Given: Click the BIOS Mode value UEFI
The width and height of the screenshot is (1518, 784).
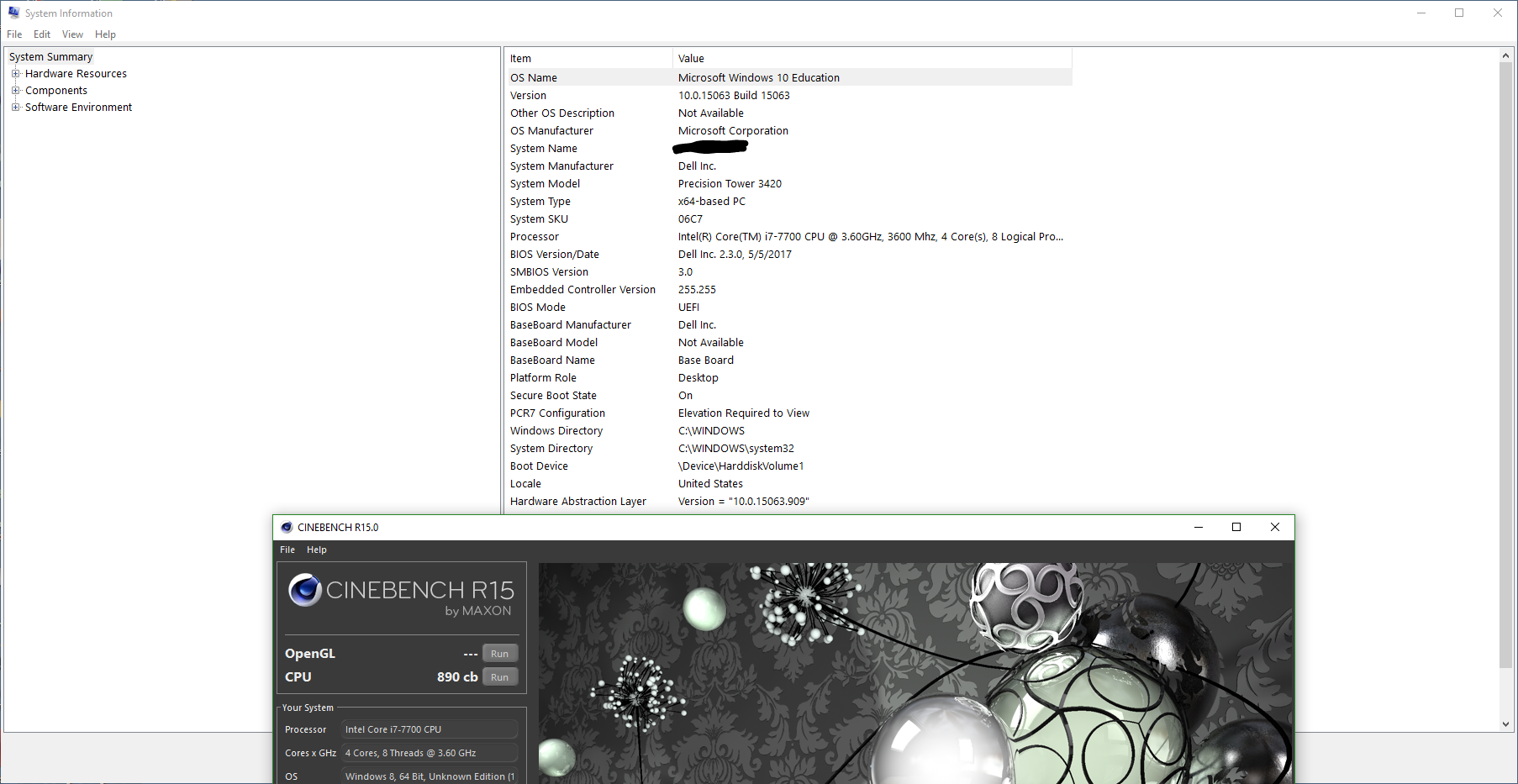Looking at the screenshot, I should point(688,308).
